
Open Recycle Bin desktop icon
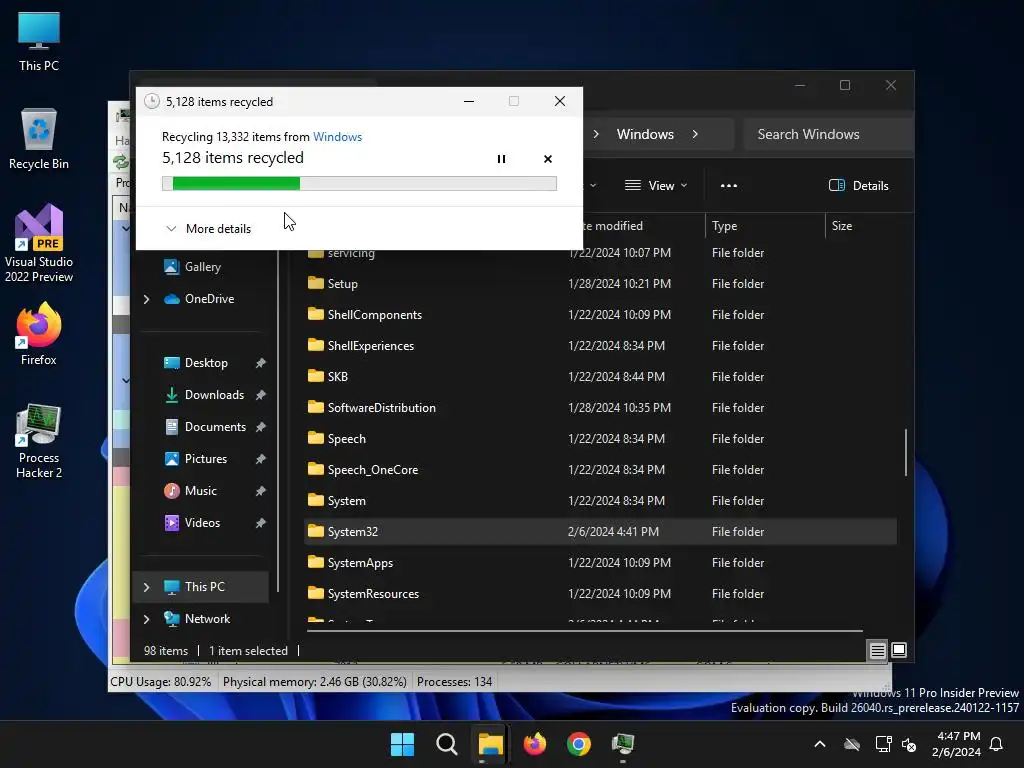(39, 139)
